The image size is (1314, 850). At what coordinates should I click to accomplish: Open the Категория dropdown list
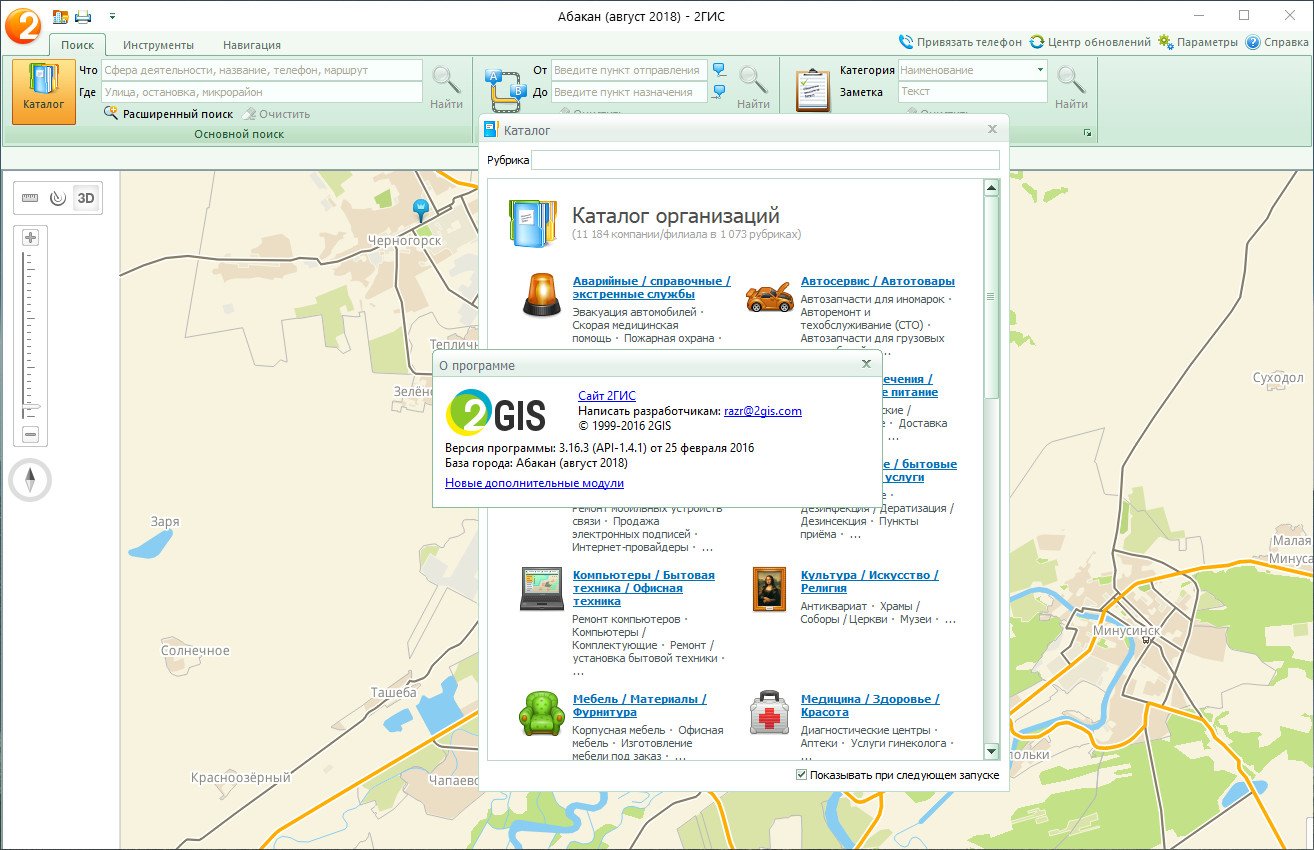point(1040,70)
